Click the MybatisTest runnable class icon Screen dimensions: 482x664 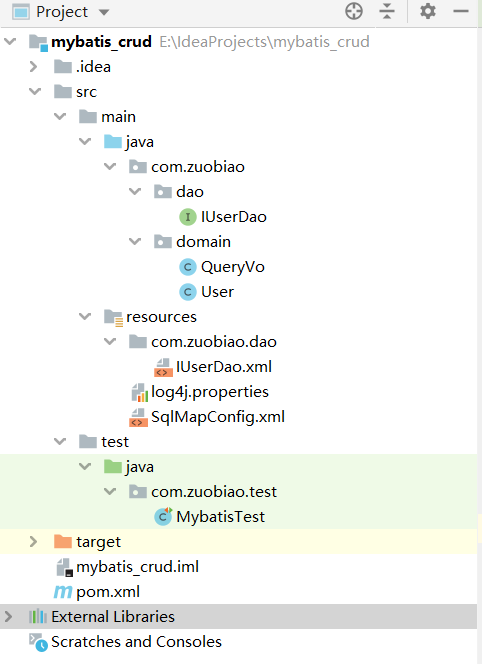(x=163, y=516)
